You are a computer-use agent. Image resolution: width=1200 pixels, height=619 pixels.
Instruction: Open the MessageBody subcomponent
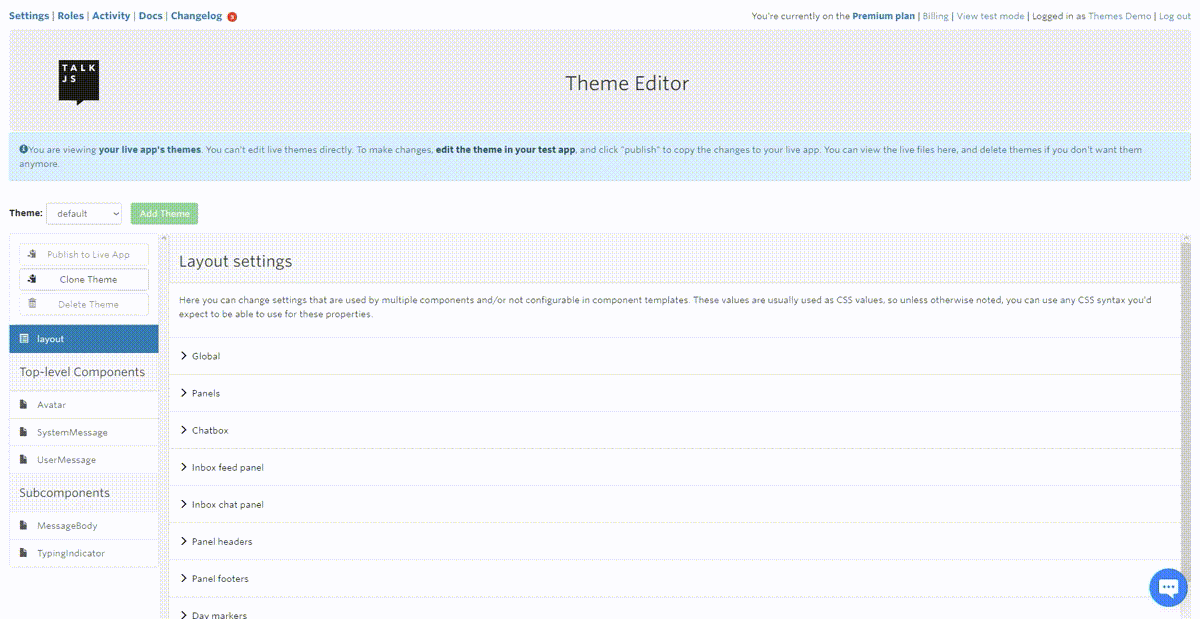pyautogui.click(x=84, y=525)
